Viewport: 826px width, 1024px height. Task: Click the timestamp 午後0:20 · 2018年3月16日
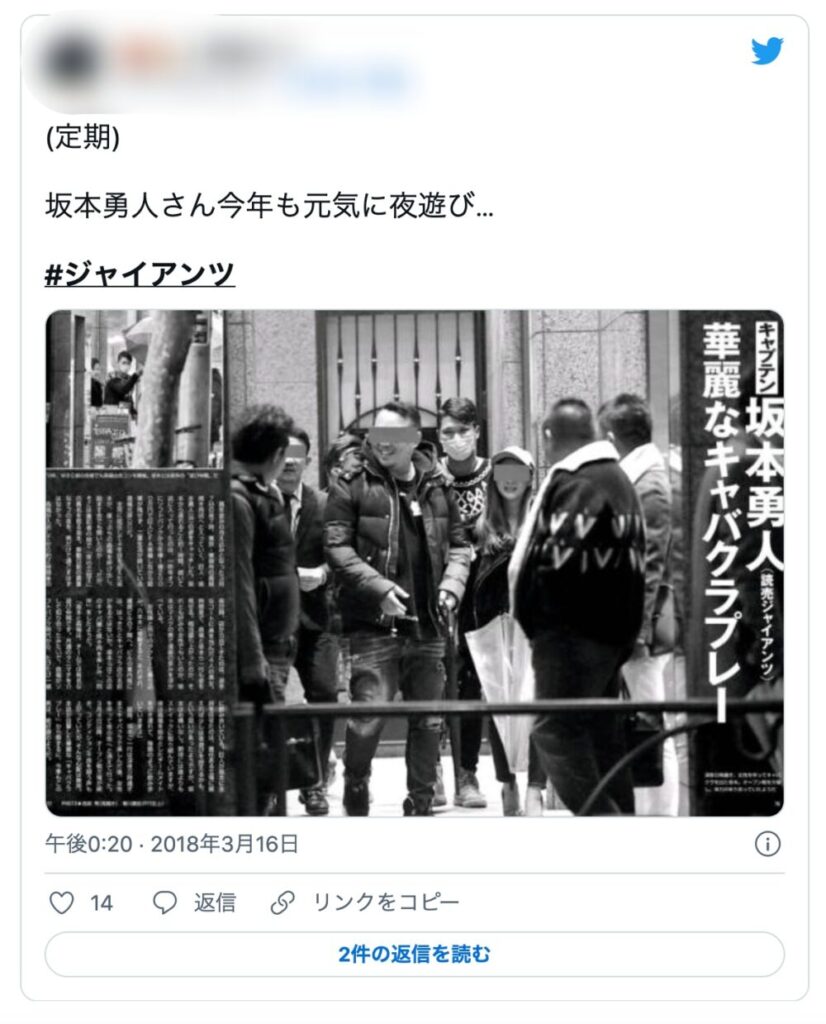[x=172, y=844]
